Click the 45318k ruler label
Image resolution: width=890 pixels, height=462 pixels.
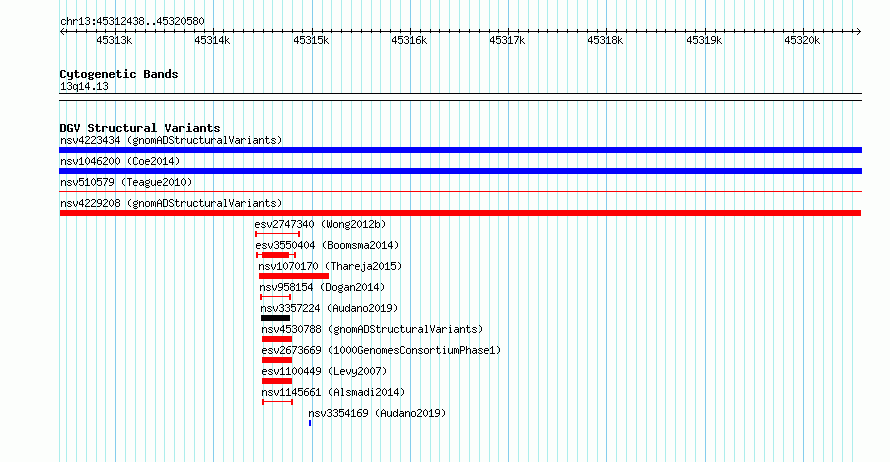[605, 40]
